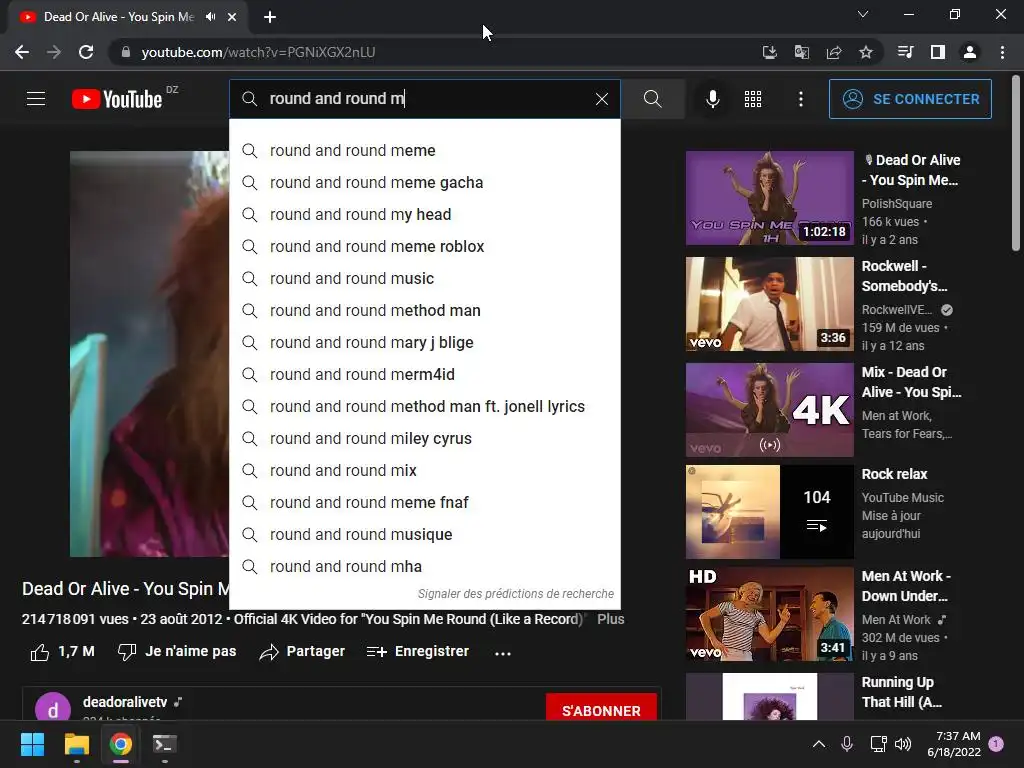Screen dimensions: 1024x768
Task: Click in the search input field
Action: [x=424, y=99]
